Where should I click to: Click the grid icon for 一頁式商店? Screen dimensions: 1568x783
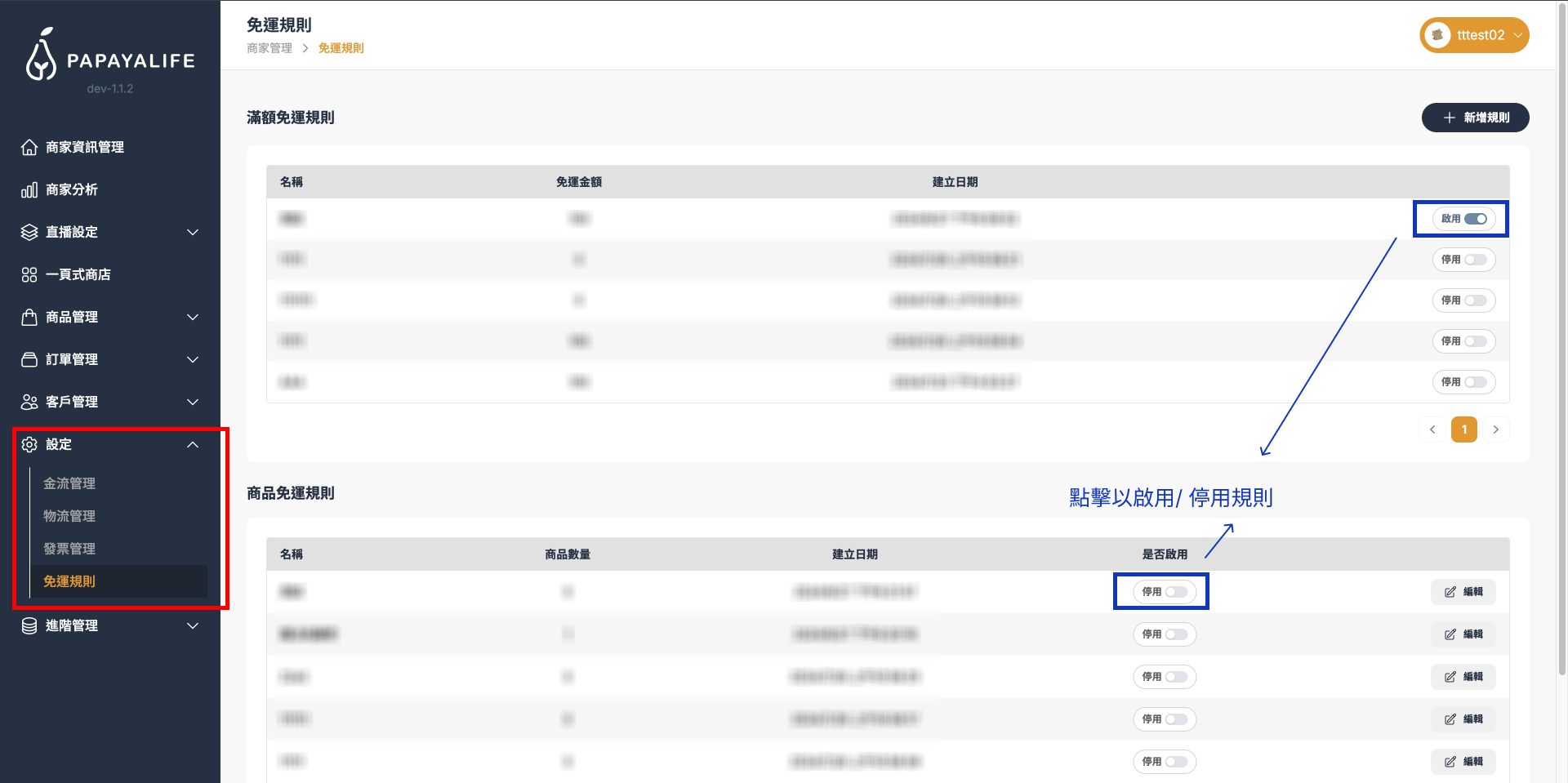(29, 274)
